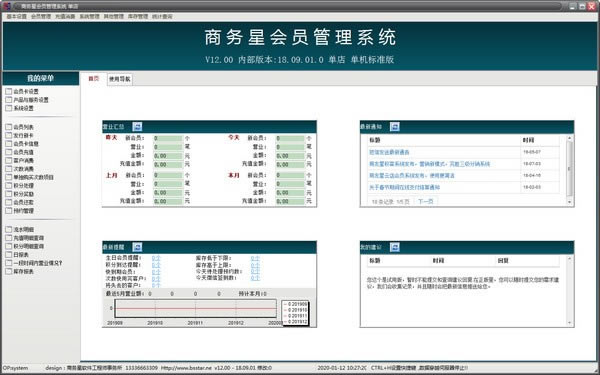Viewport: 600px width, 375px height.
Task: Refresh the 营业汇总 panel
Action: tap(137, 127)
